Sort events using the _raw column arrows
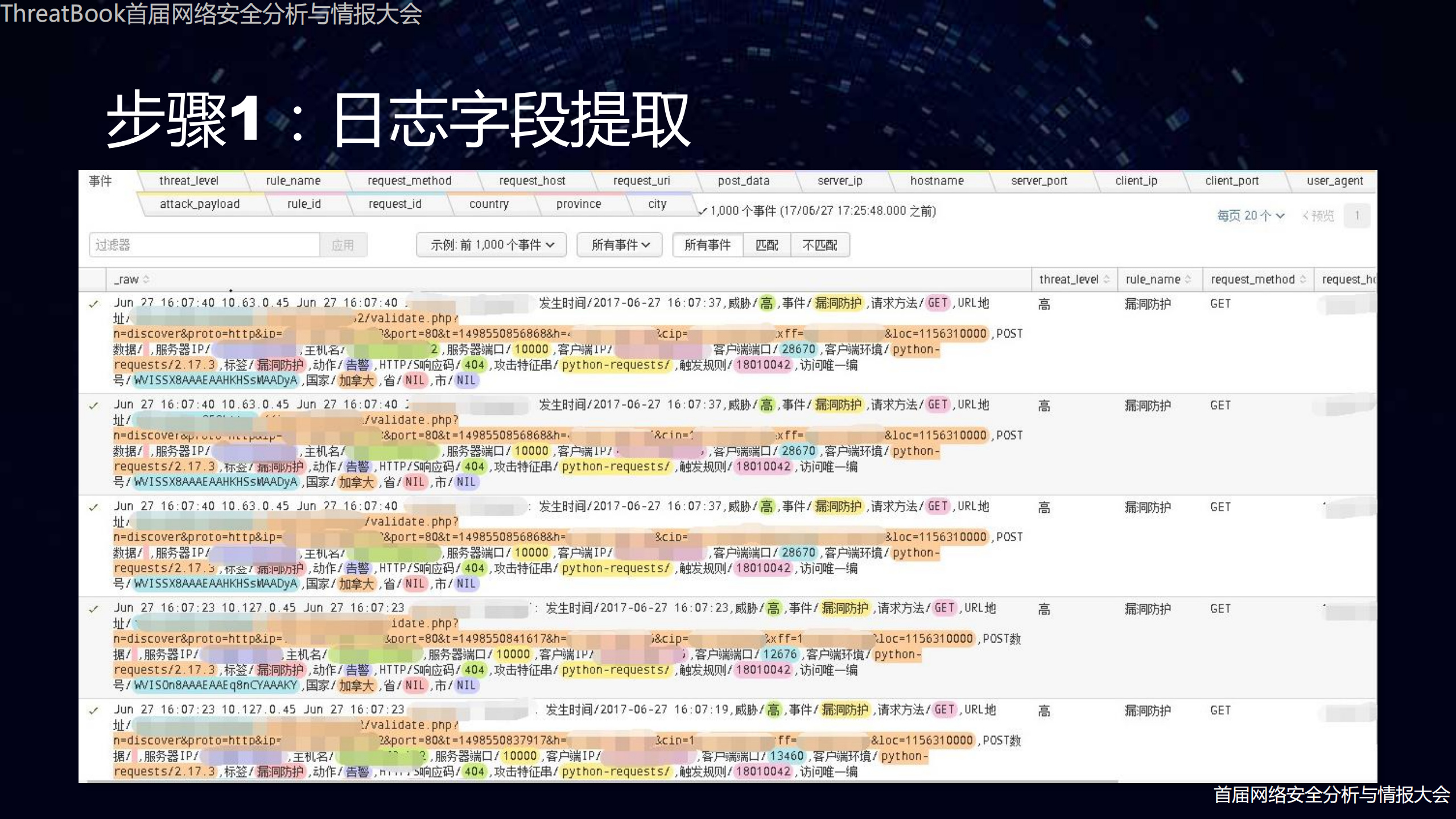Screen dimensions: 1456x819 point(146,279)
